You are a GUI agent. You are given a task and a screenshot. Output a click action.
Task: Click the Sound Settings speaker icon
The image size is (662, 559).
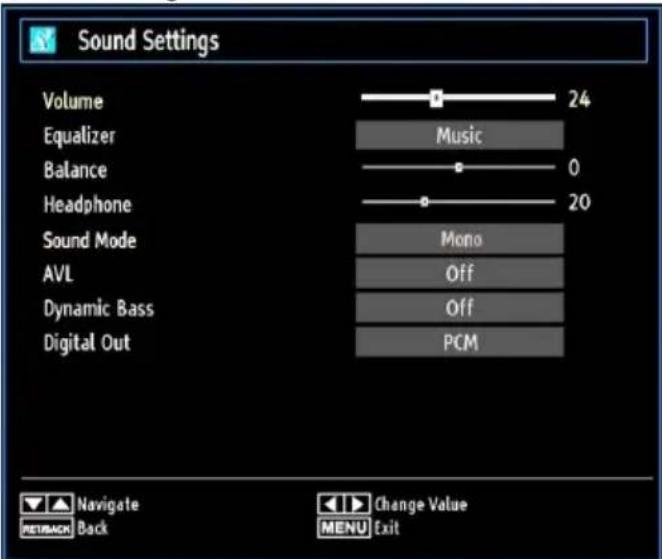pyautogui.click(x=43, y=40)
